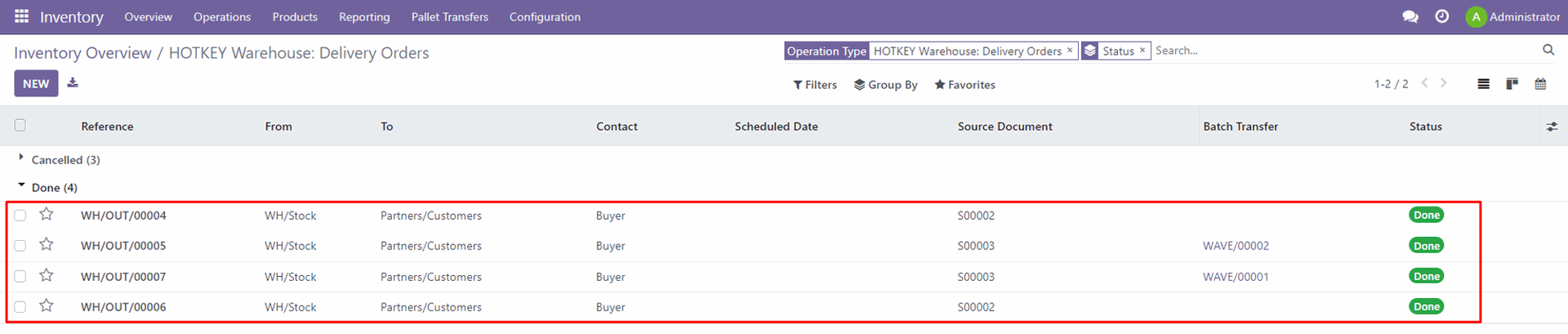Remove the Operation Type filter facet

click(x=1070, y=50)
